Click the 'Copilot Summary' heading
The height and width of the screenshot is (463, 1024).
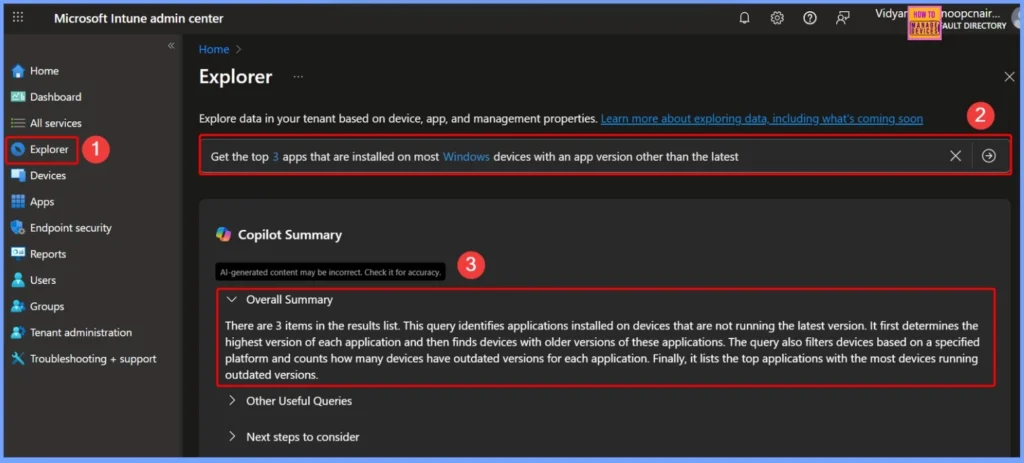(289, 235)
